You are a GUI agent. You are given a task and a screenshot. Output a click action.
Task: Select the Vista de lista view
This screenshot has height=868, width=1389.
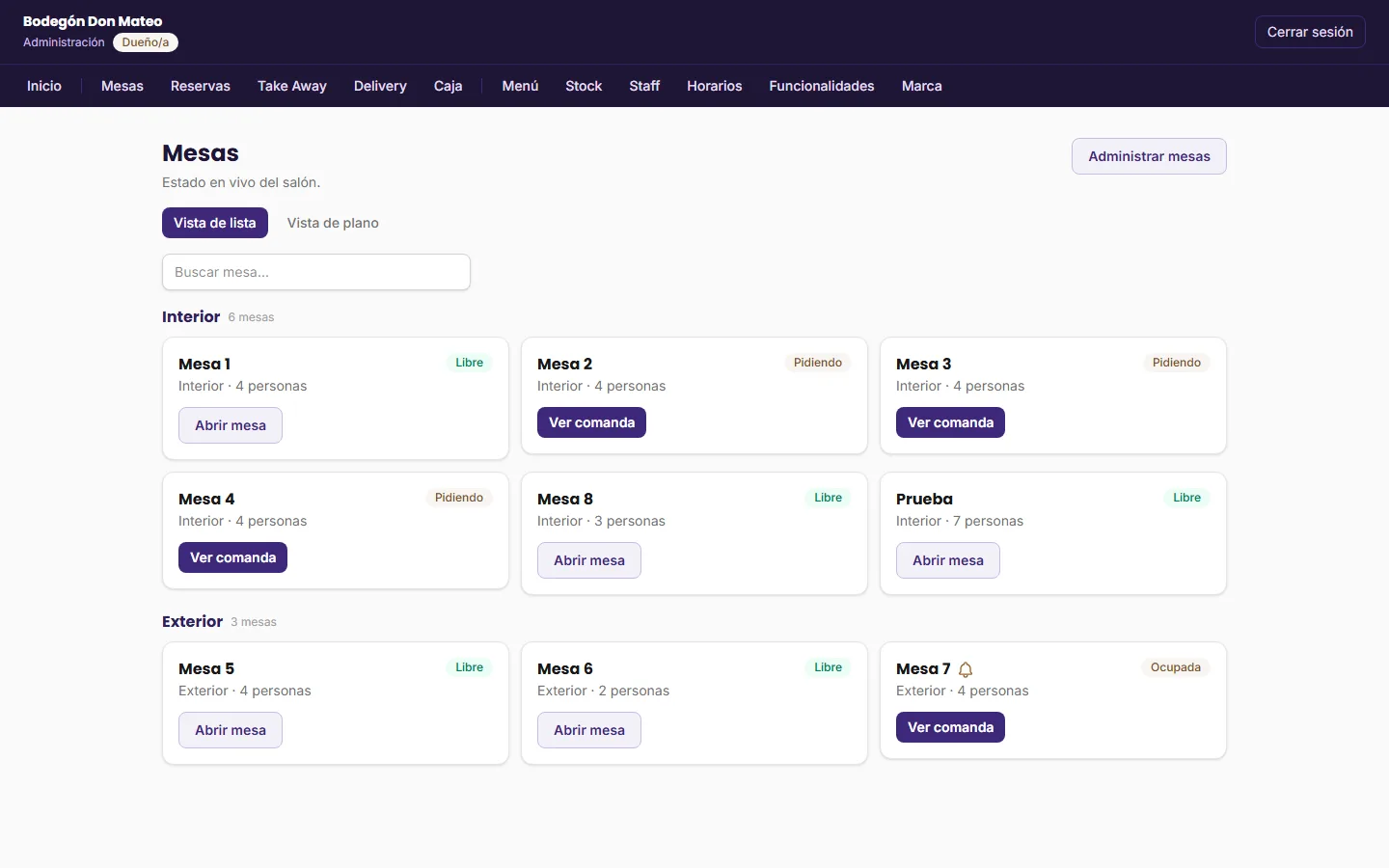click(x=215, y=223)
